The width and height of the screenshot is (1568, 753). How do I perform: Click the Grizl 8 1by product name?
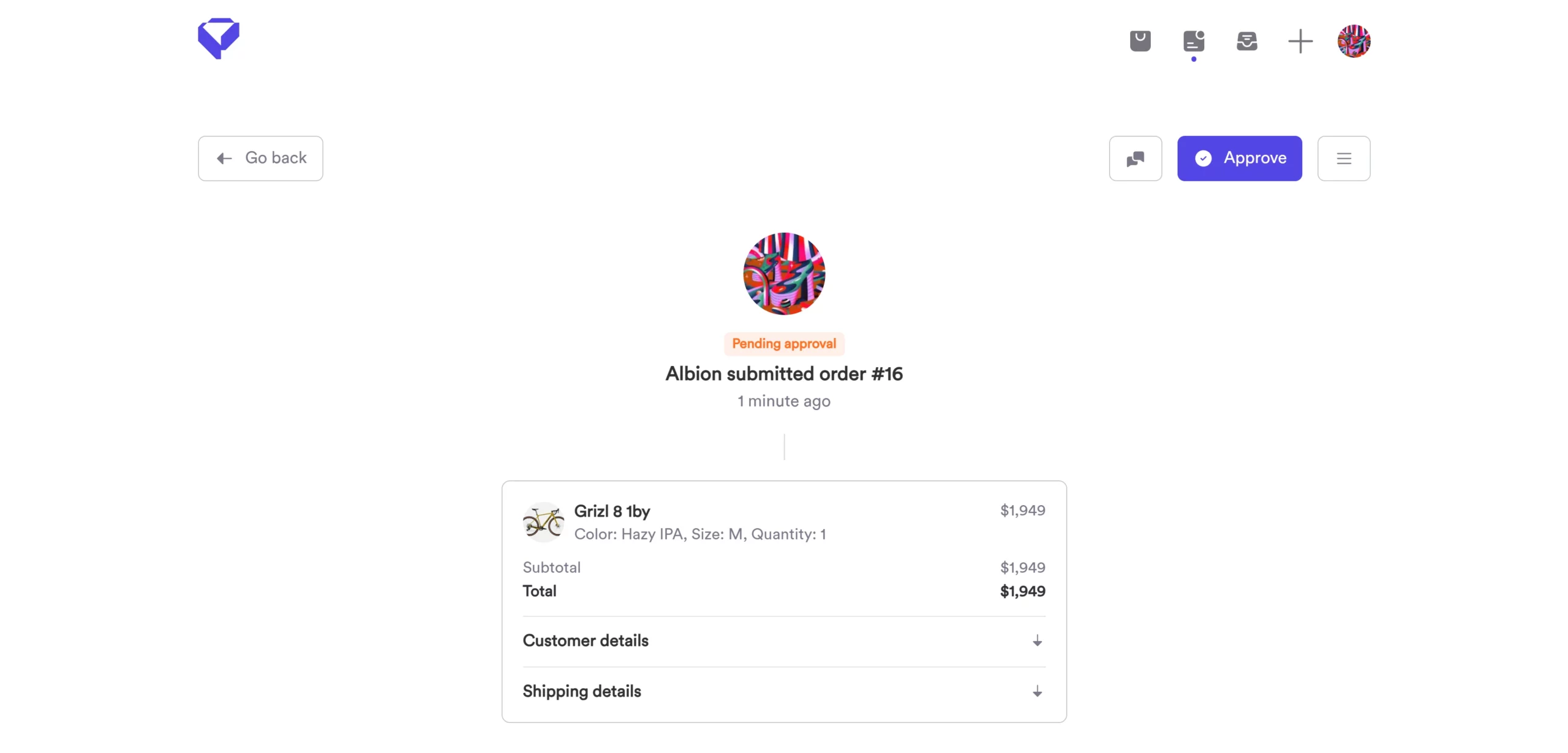(612, 511)
